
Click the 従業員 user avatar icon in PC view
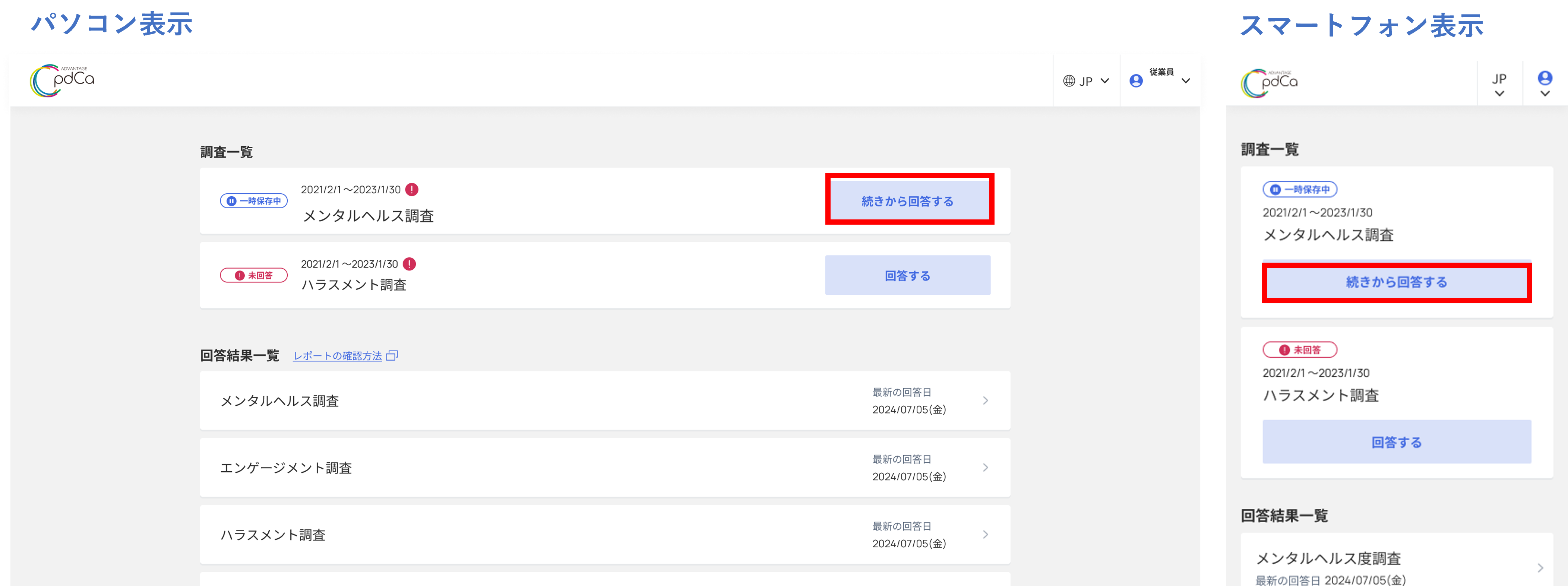pyautogui.click(x=1136, y=81)
